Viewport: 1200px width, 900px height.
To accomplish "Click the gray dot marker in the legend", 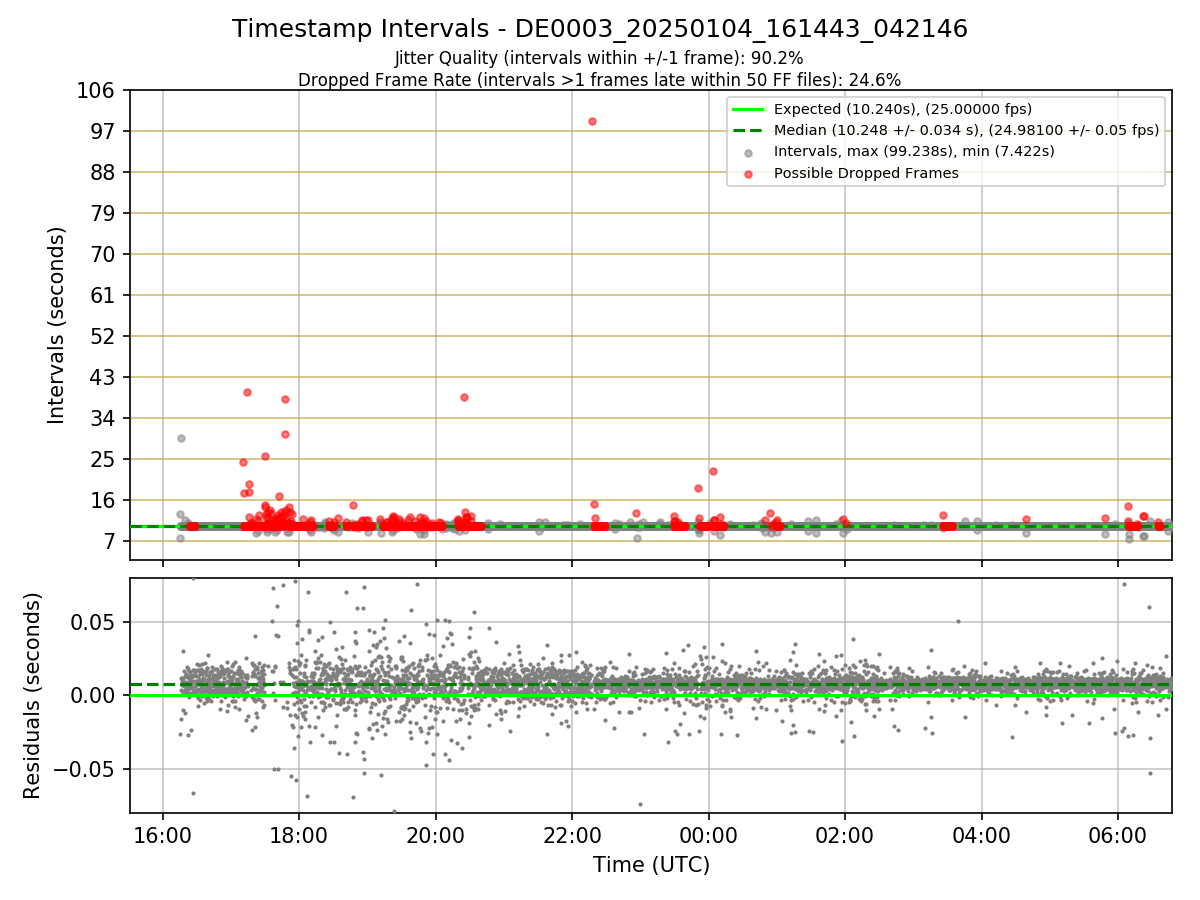I will point(749,152).
